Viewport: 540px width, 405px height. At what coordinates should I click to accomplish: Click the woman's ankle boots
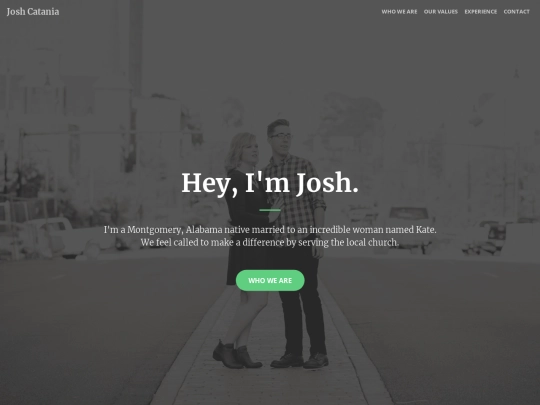(237, 355)
